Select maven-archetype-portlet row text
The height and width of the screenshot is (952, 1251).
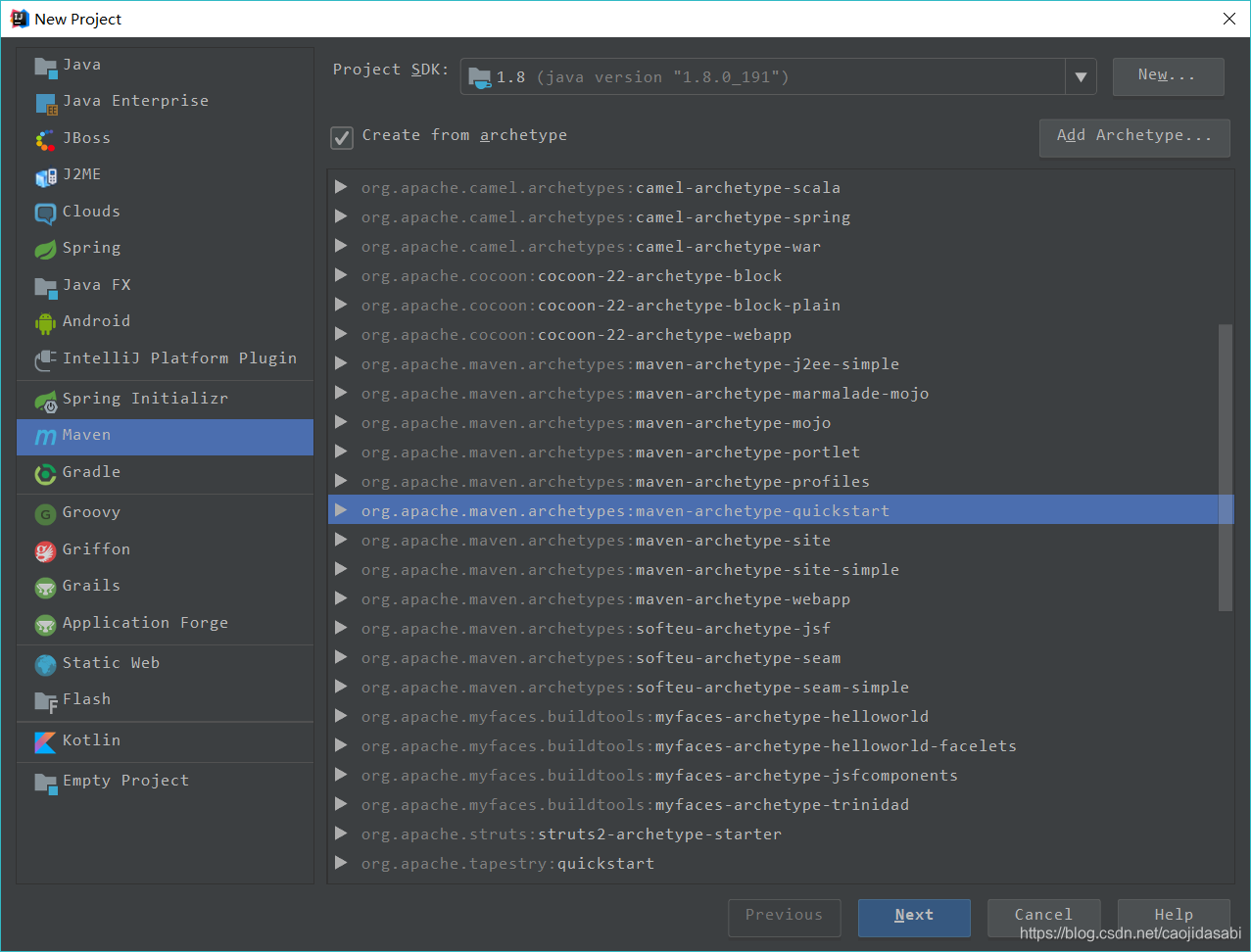611,452
